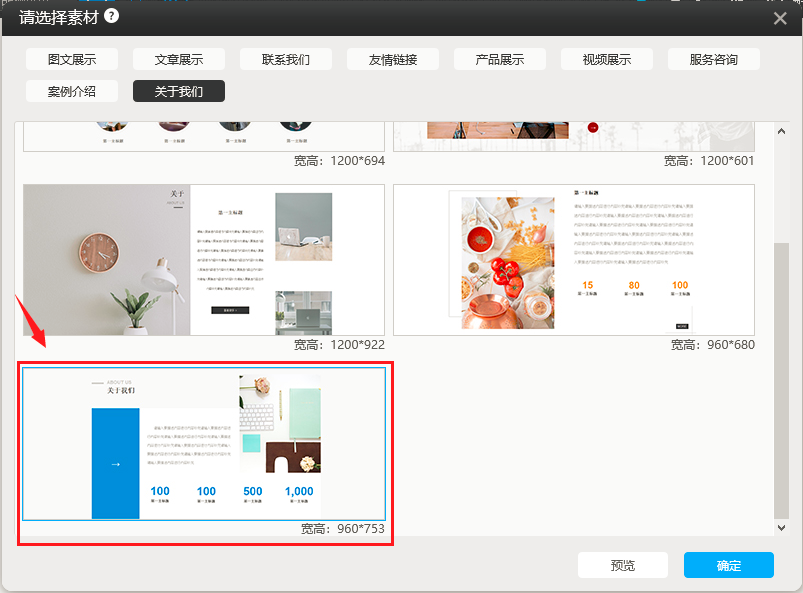803x593 pixels.
Task: Choose the food photo template thumbnail
Action: (574, 260)
